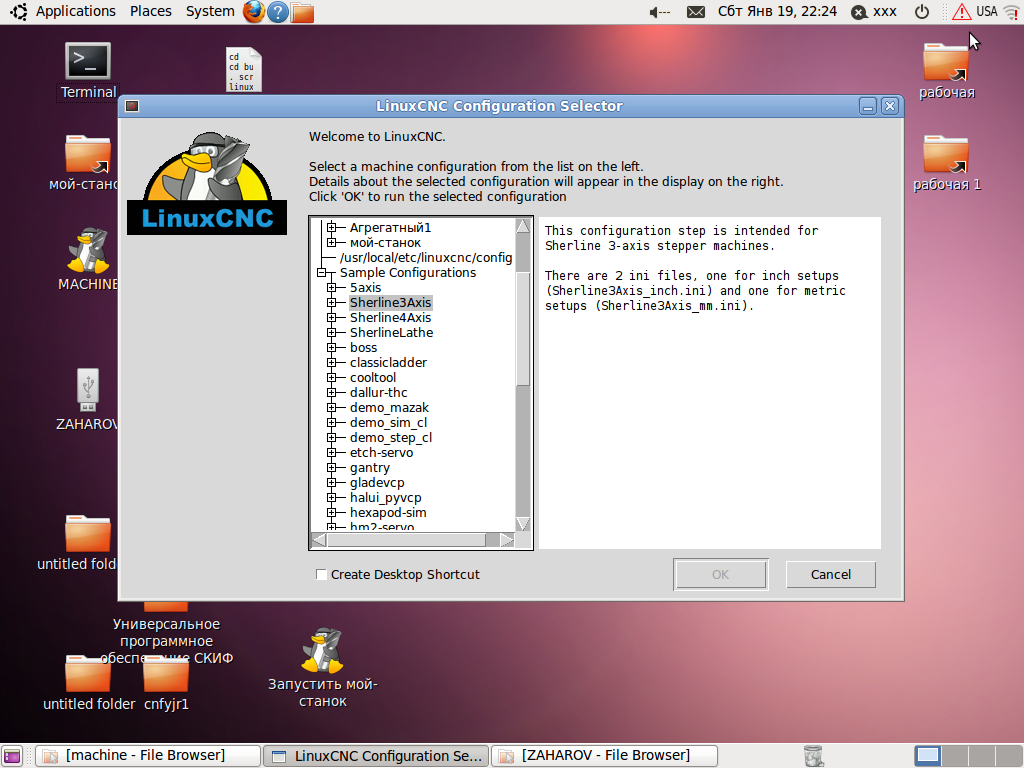Select the demo_step_cl configuration
This screenshot has height=768, width=1024.
(x=391, y=438)
